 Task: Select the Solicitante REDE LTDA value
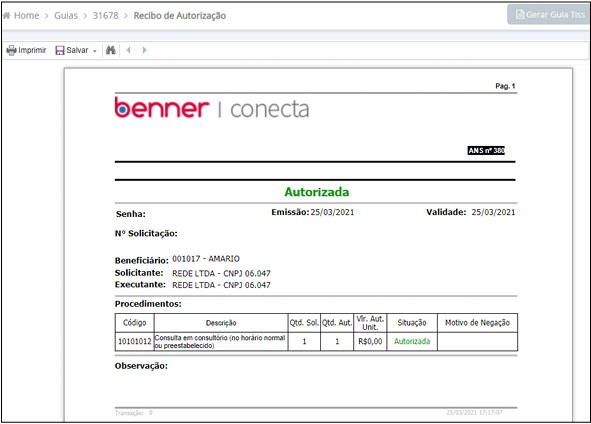222,273
